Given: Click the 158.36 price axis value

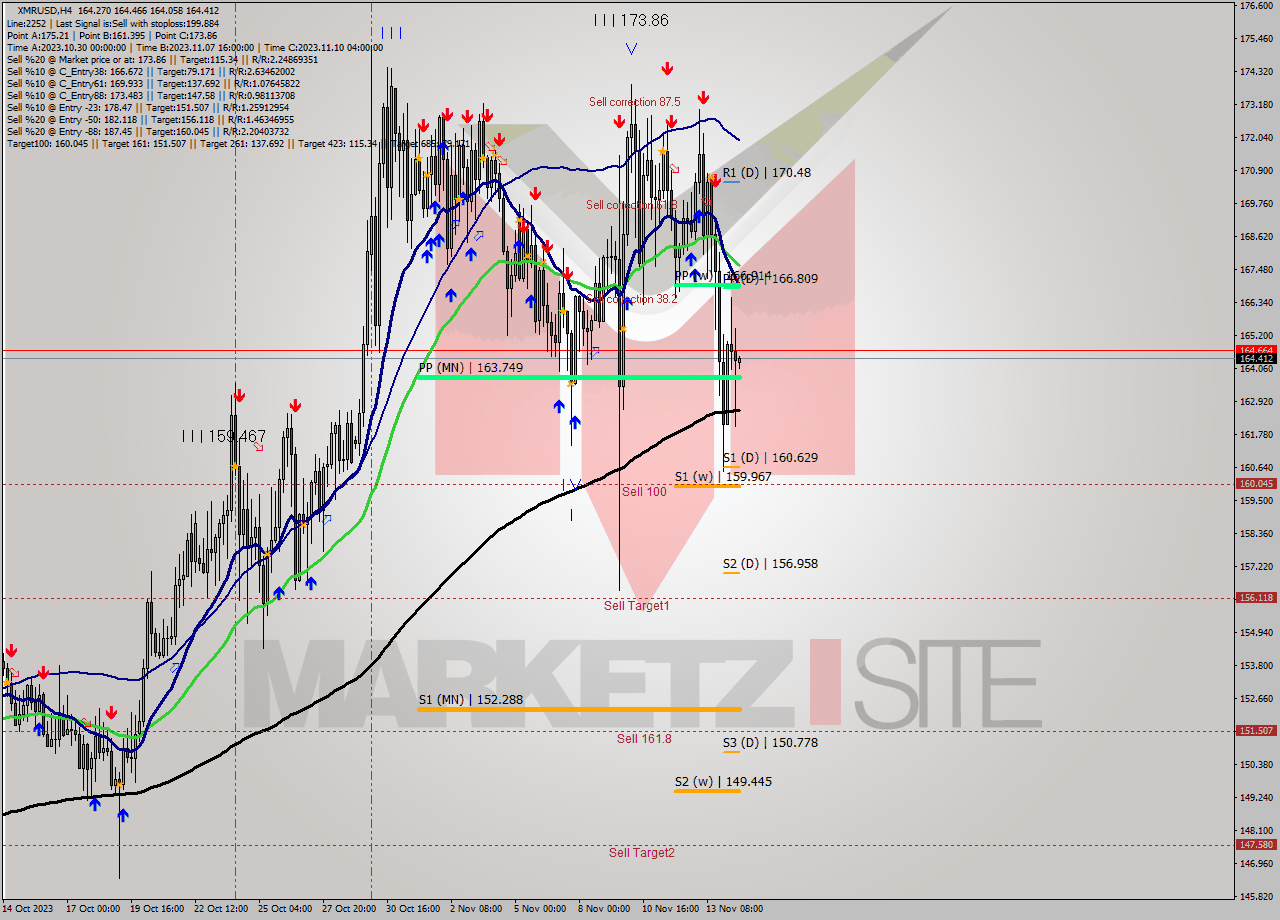Looking at the screenshot, I should [1256, 534].
